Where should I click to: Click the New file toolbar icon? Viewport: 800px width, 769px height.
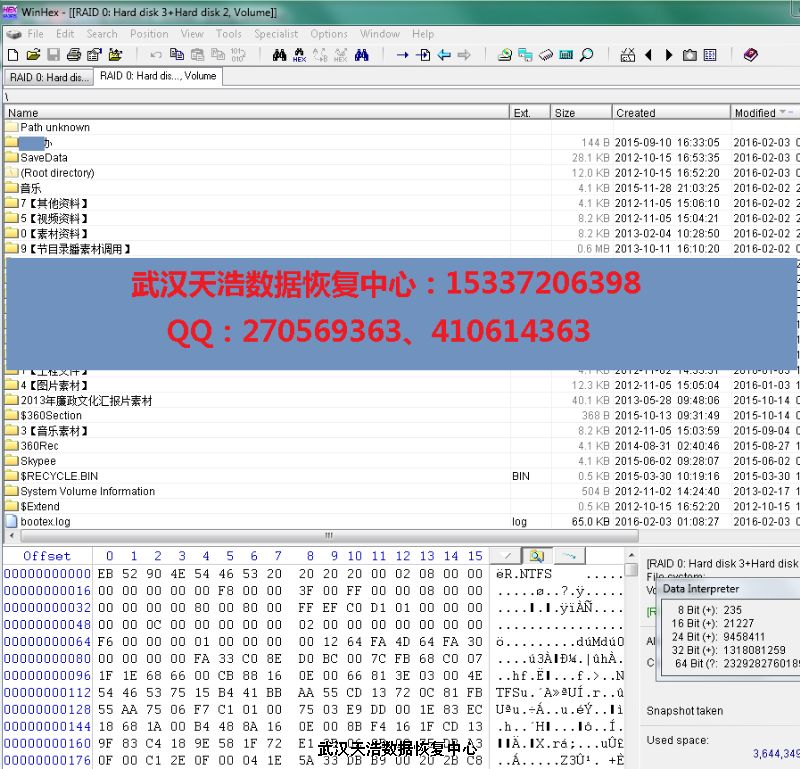12,55
